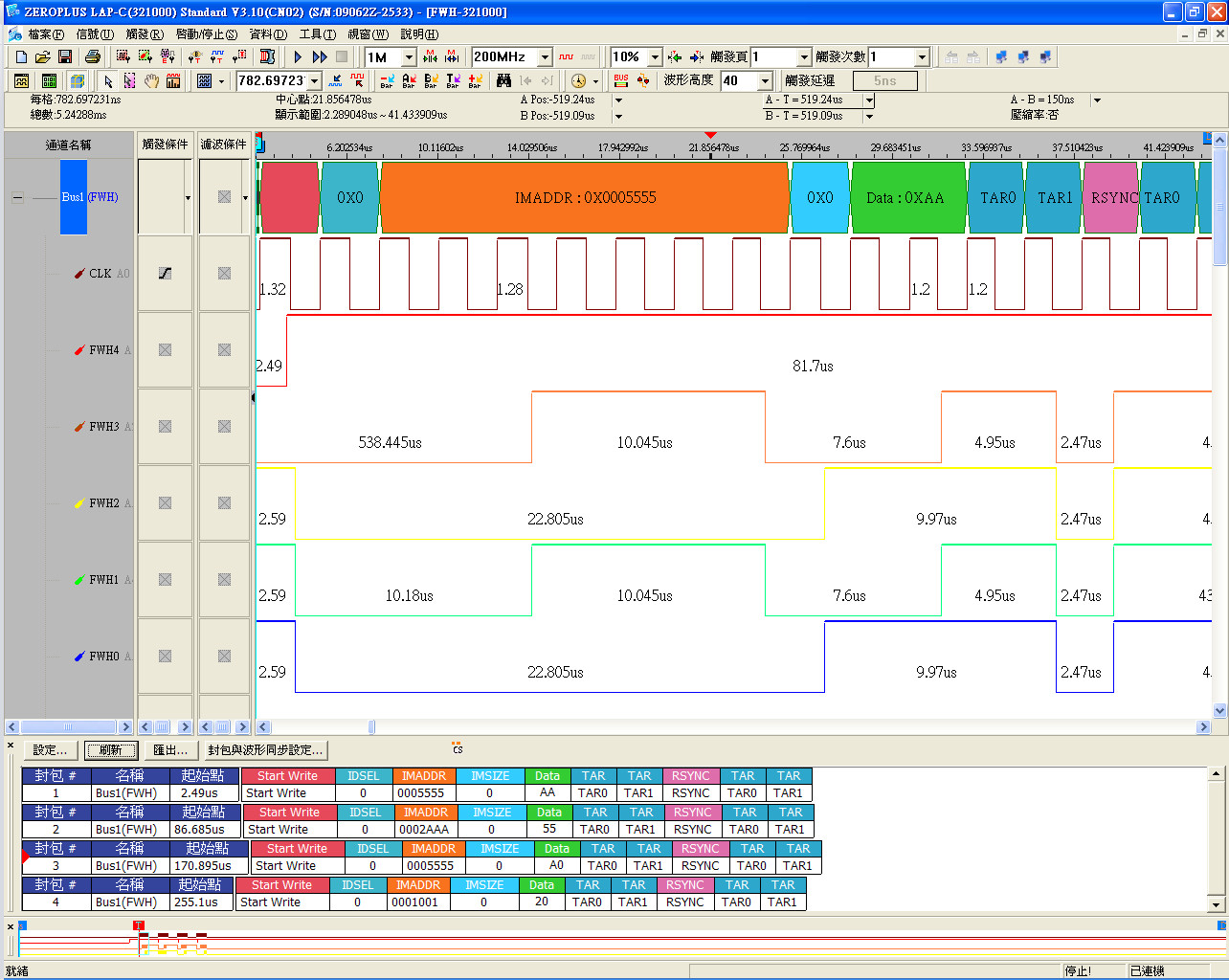Viewport: 1229px width, 980px height.
Task: Go to T Bar icon
Action: pyautogui.click(x=453, y=81)
